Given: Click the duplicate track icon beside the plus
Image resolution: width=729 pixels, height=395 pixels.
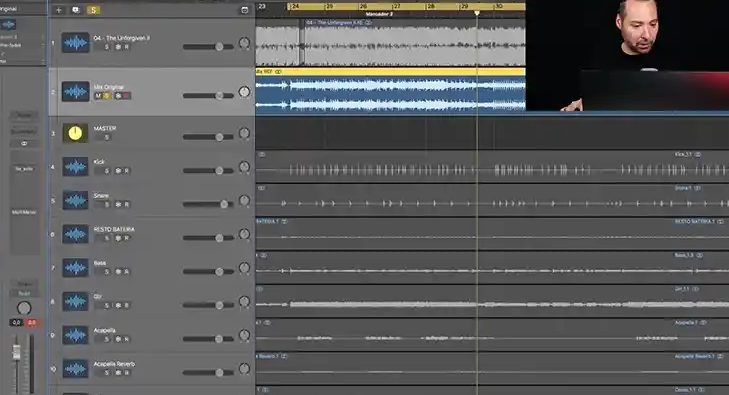Looking at the screenshot, I should tap(76, 10).
